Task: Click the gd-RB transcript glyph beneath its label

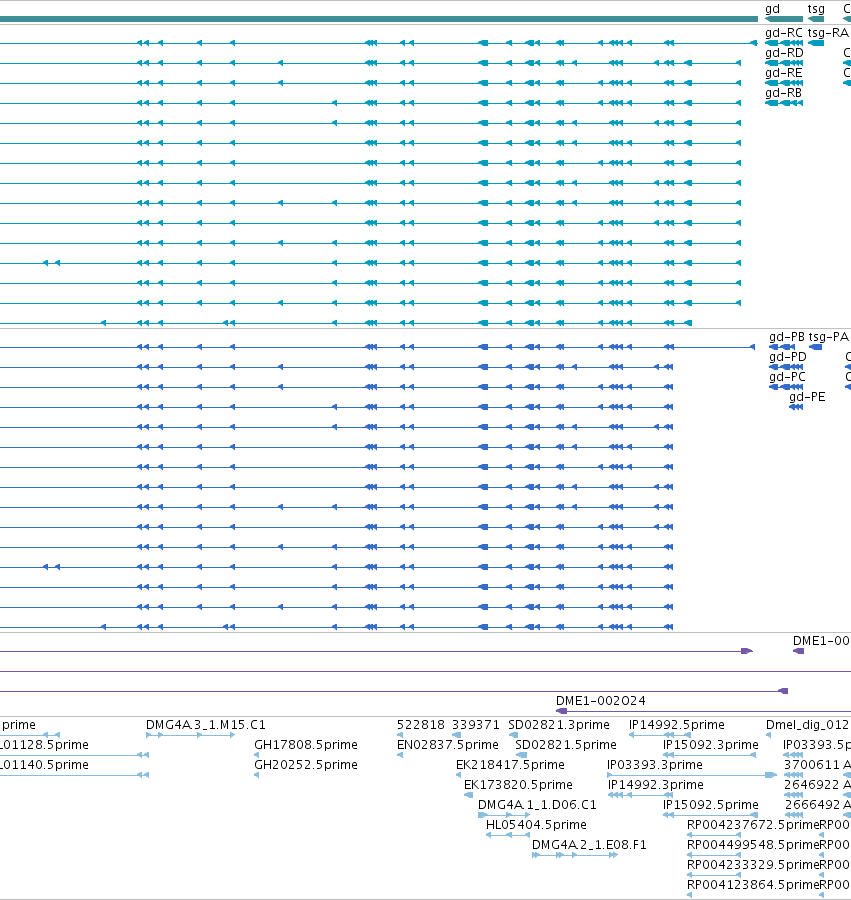Action: tap(784, 103)
